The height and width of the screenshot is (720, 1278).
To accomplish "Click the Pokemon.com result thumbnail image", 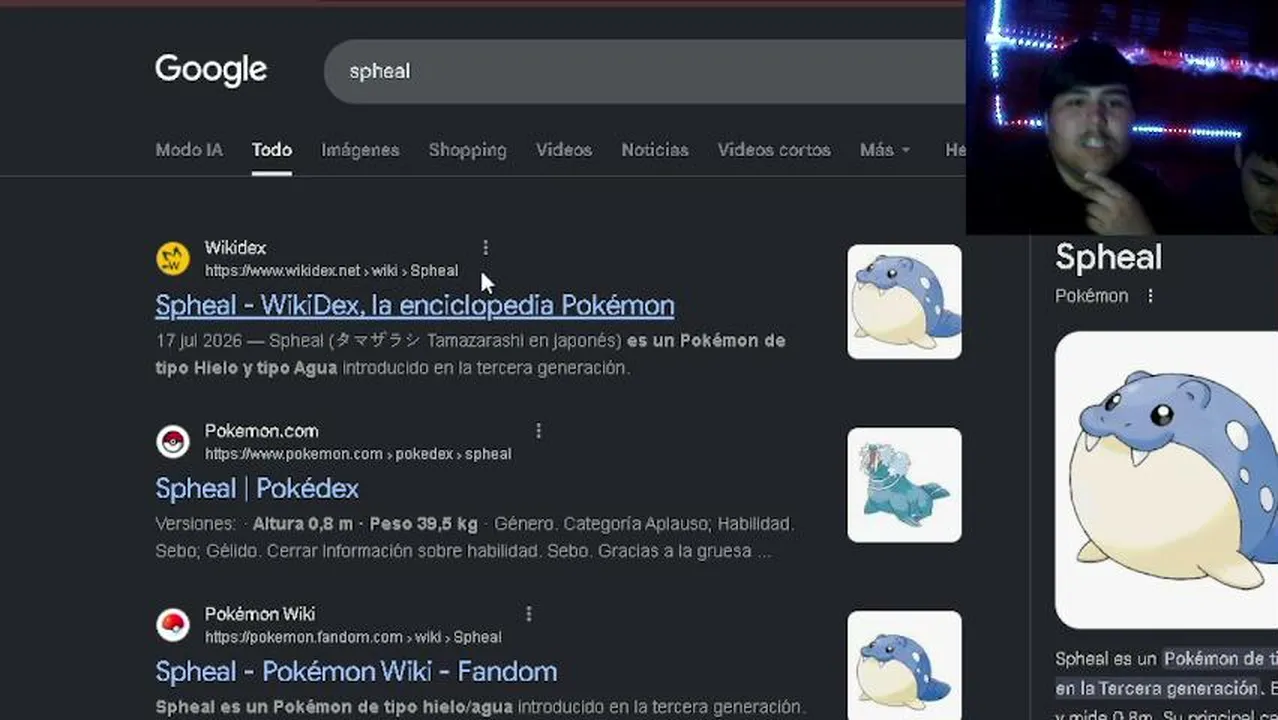I will (x=904, y=485).
